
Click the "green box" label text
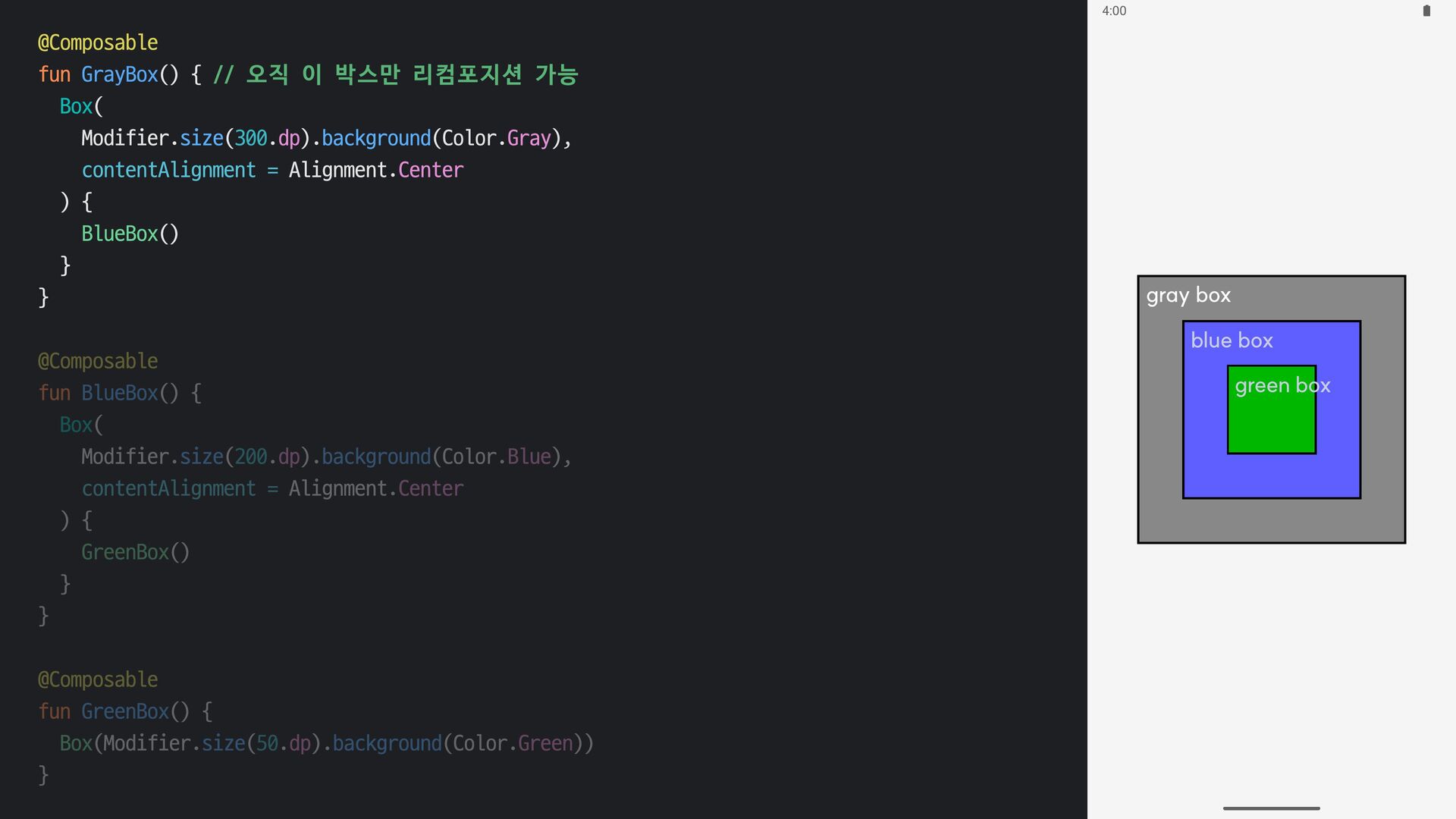click(x=1282, y=385)
